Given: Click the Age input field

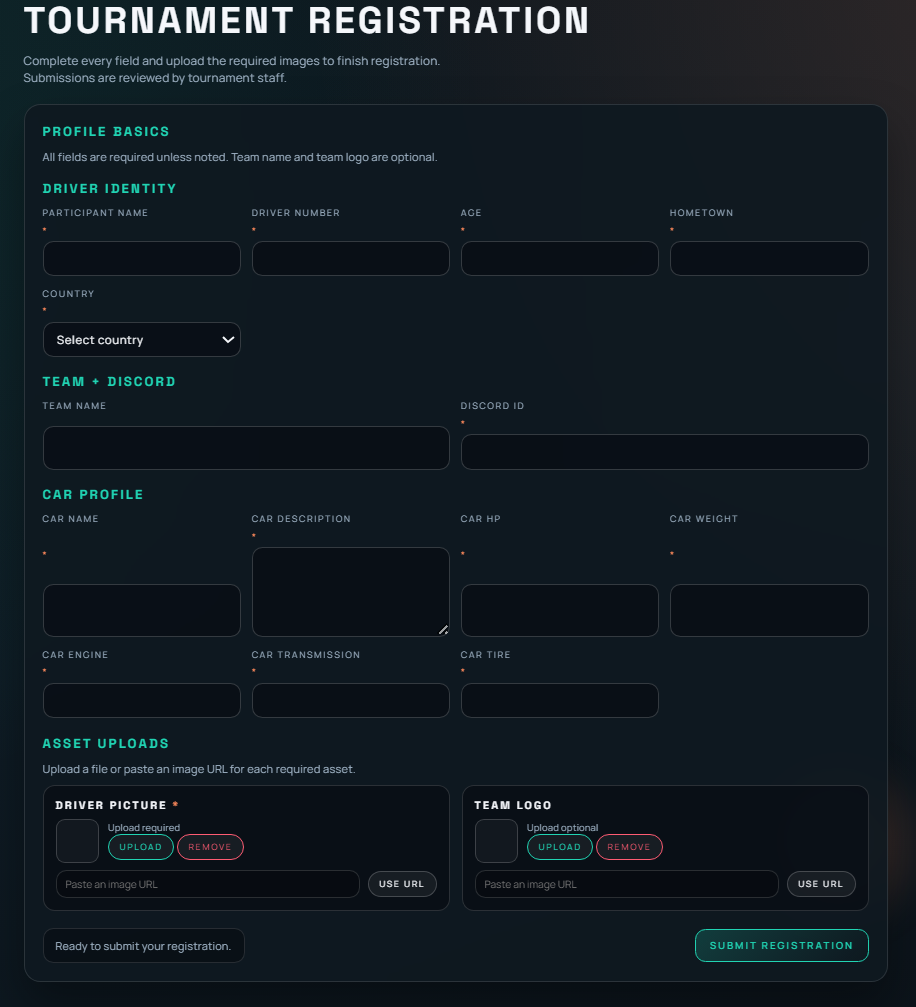Looking at the screenshot, I should tap(560, 258).
